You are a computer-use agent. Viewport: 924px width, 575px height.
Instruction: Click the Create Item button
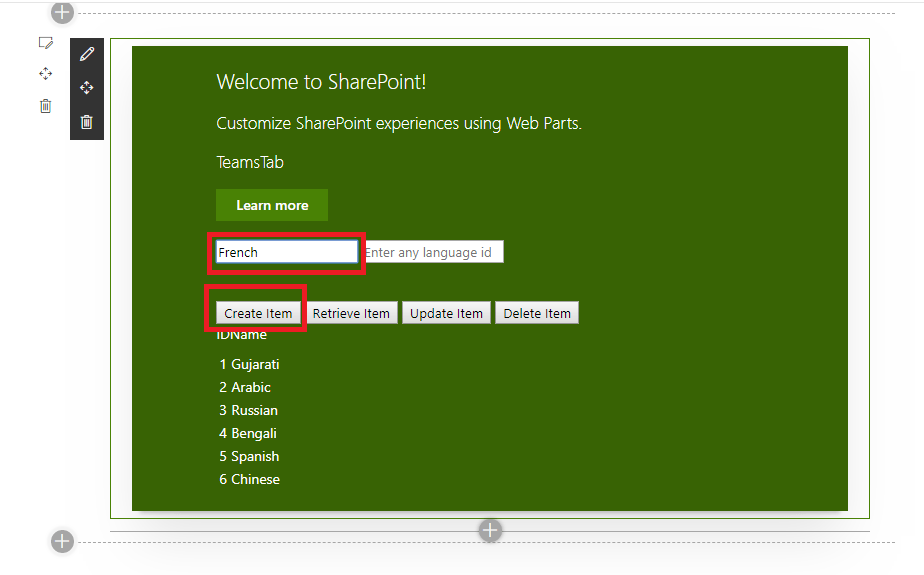[x=258, y=313]
